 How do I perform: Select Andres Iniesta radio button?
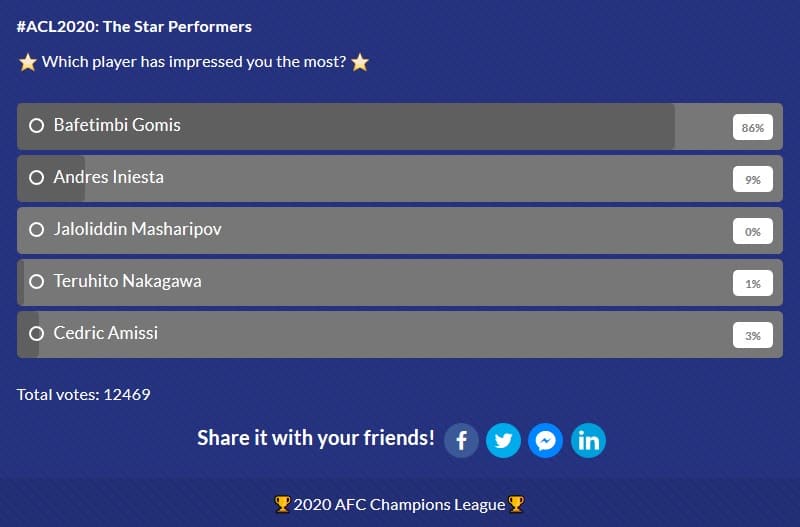pos(36,178)
